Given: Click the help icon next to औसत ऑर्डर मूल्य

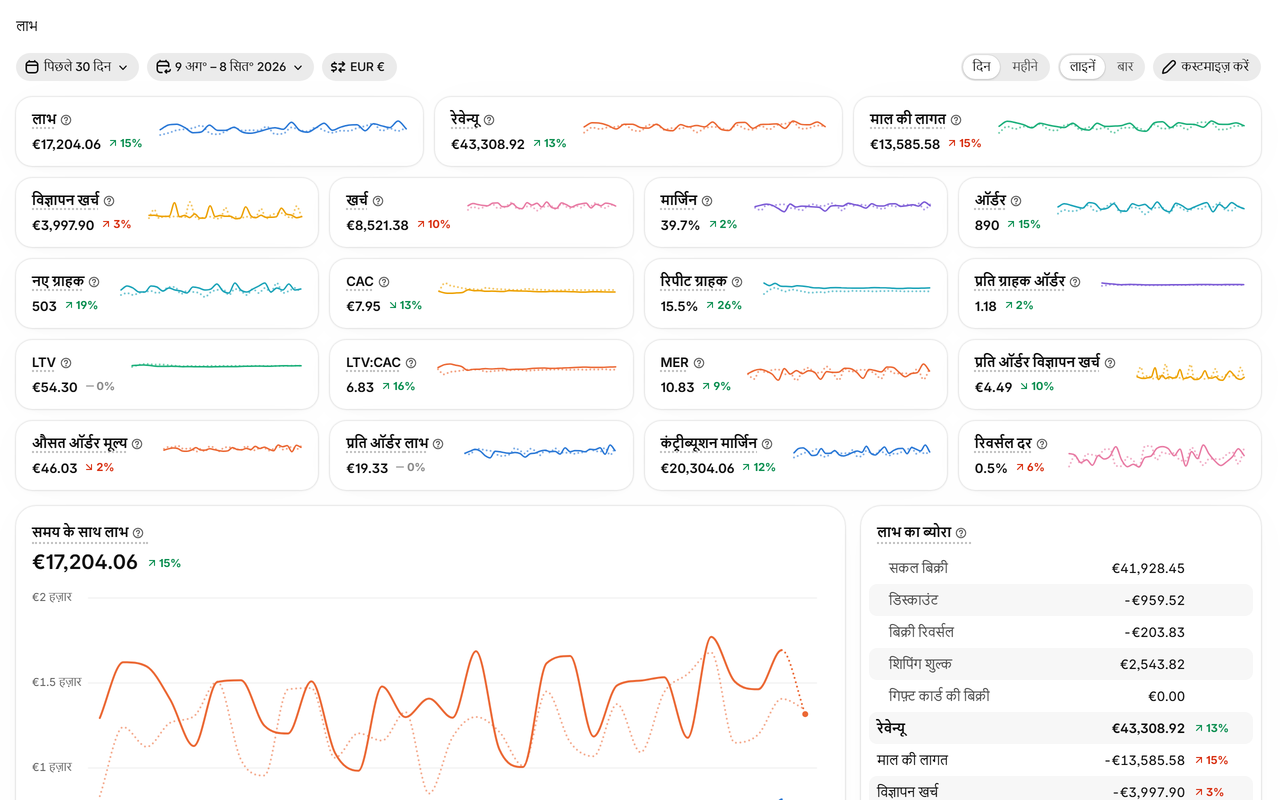Looking at the screenshot, I should click(x=137, y=444).
